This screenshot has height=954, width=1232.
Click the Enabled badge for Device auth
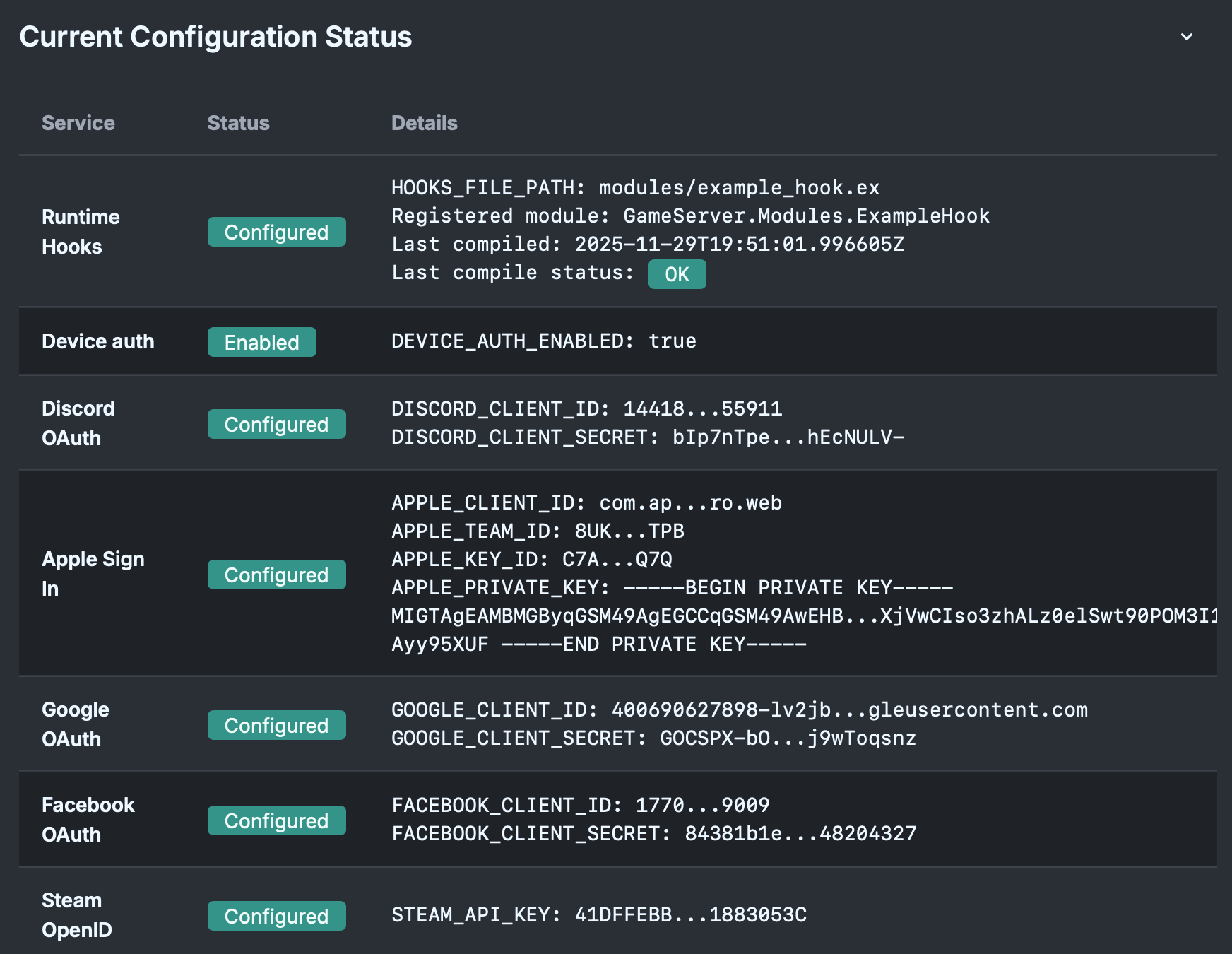pos(261,343)
